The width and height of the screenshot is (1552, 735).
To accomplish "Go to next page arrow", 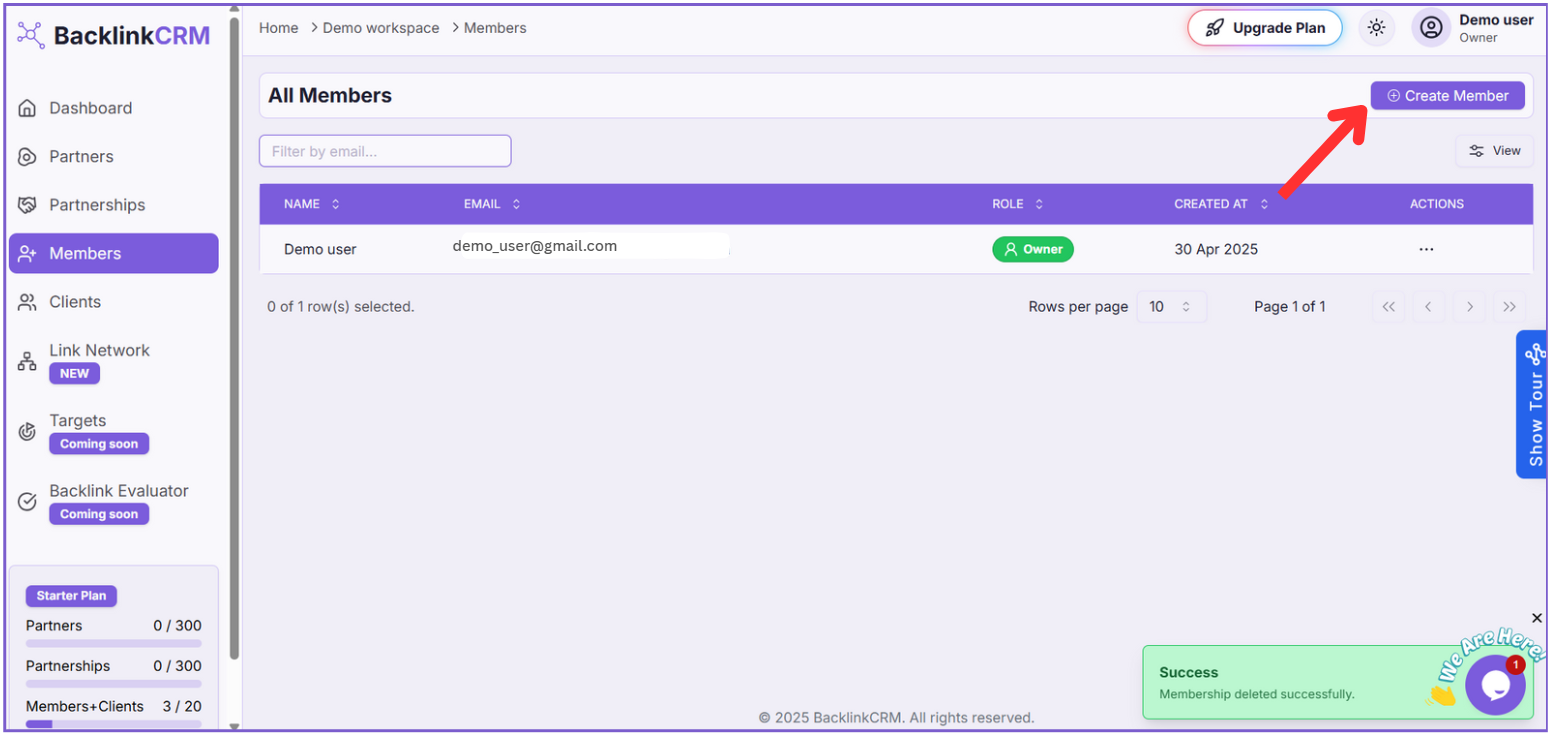I will [x=1469, y=307].
